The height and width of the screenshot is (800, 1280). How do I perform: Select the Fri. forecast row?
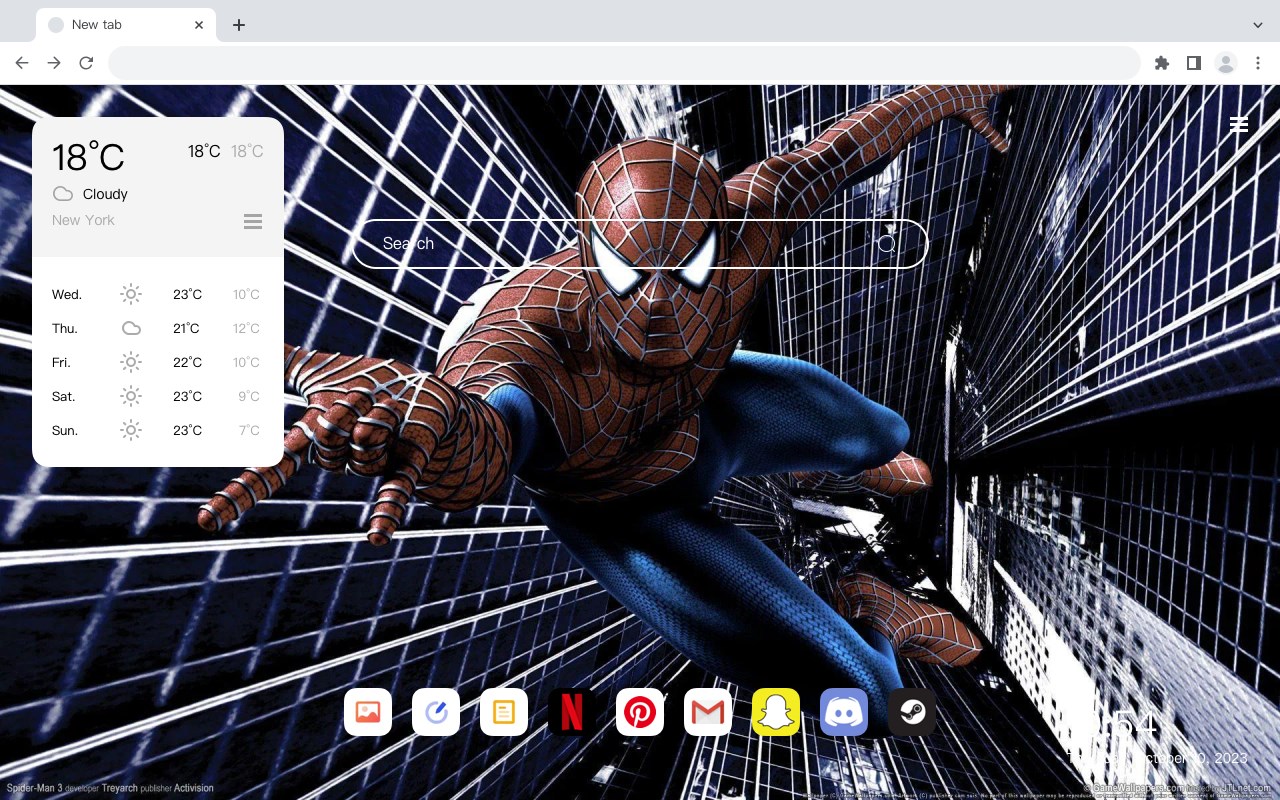(158, 362)
